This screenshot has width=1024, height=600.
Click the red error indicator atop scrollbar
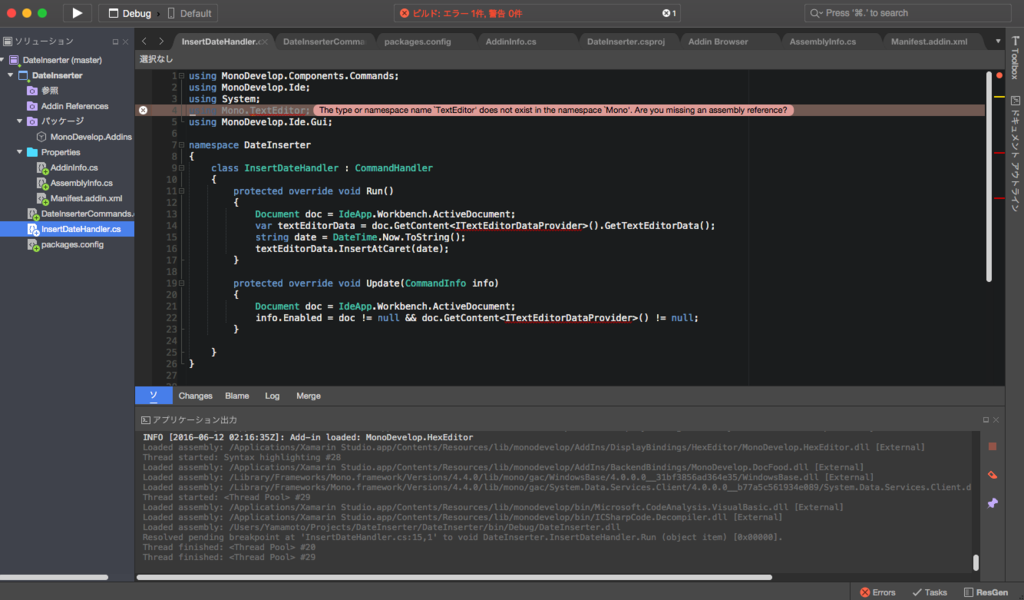coord(999,76)
